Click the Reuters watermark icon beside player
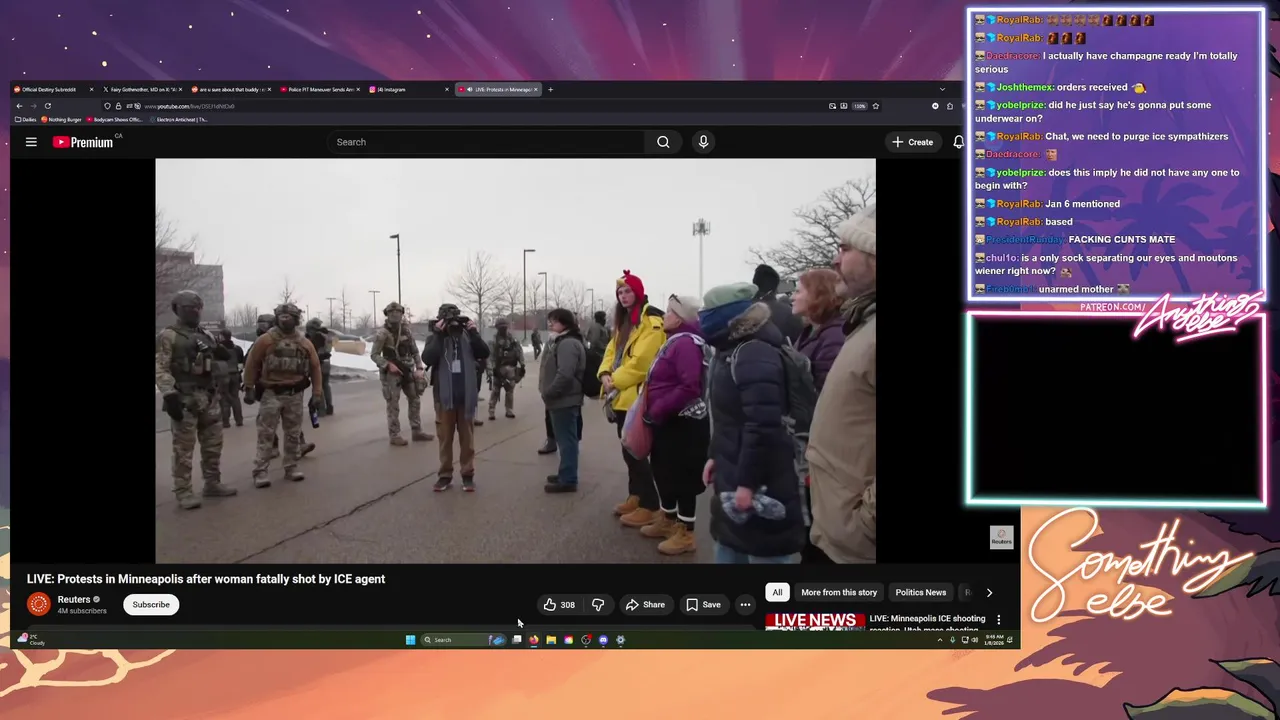Image resolution: width=1280 pixels, height=720 pixels. coord(1001,537)
